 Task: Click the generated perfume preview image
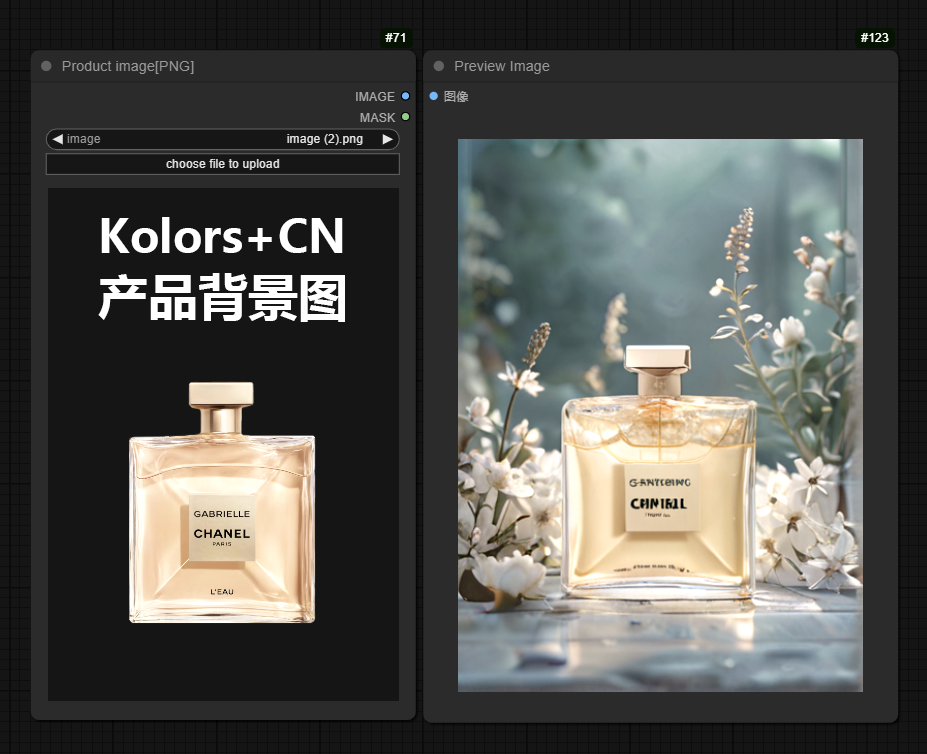coord(660,415)
